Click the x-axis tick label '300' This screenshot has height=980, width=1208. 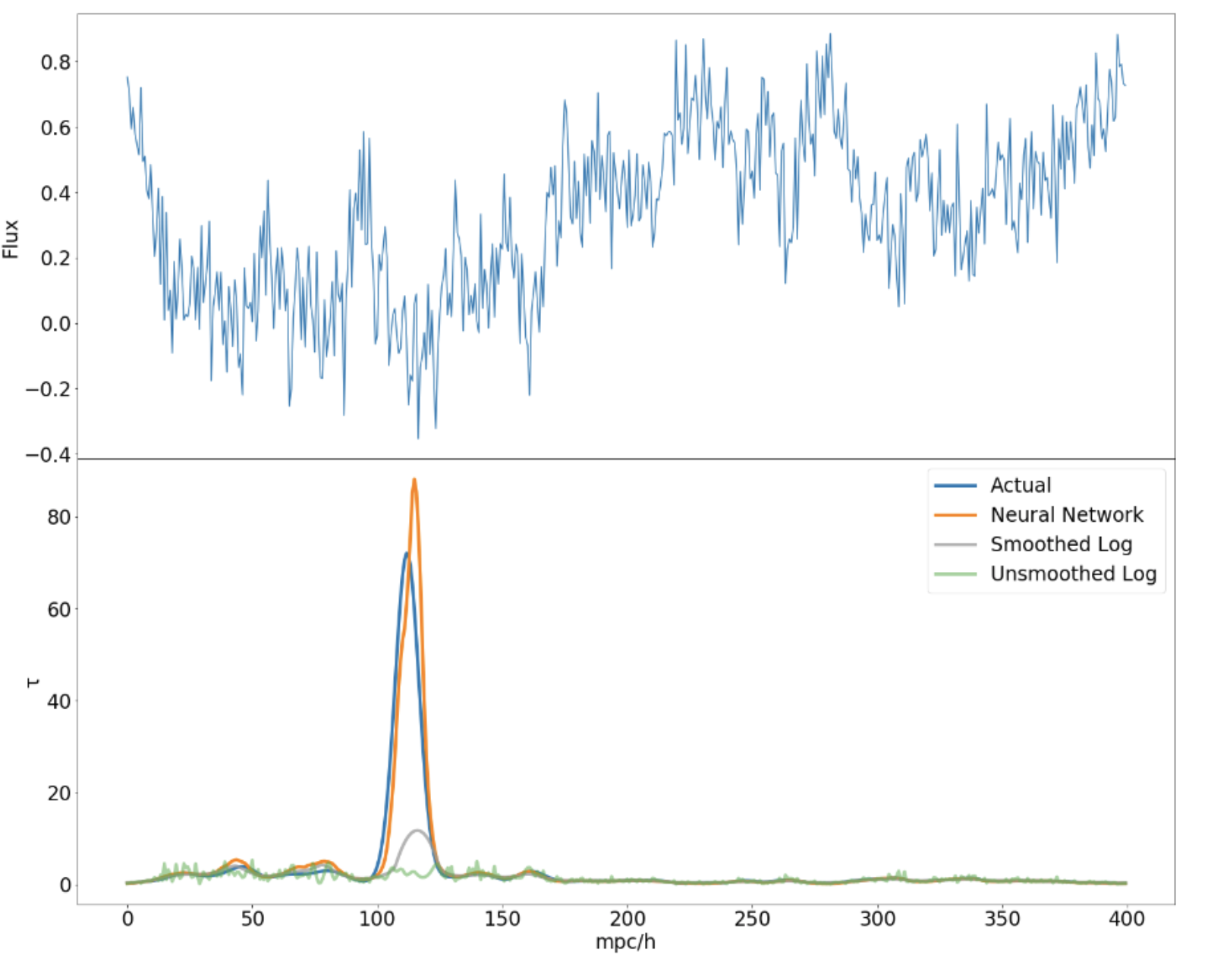click(x=877, y=919)
